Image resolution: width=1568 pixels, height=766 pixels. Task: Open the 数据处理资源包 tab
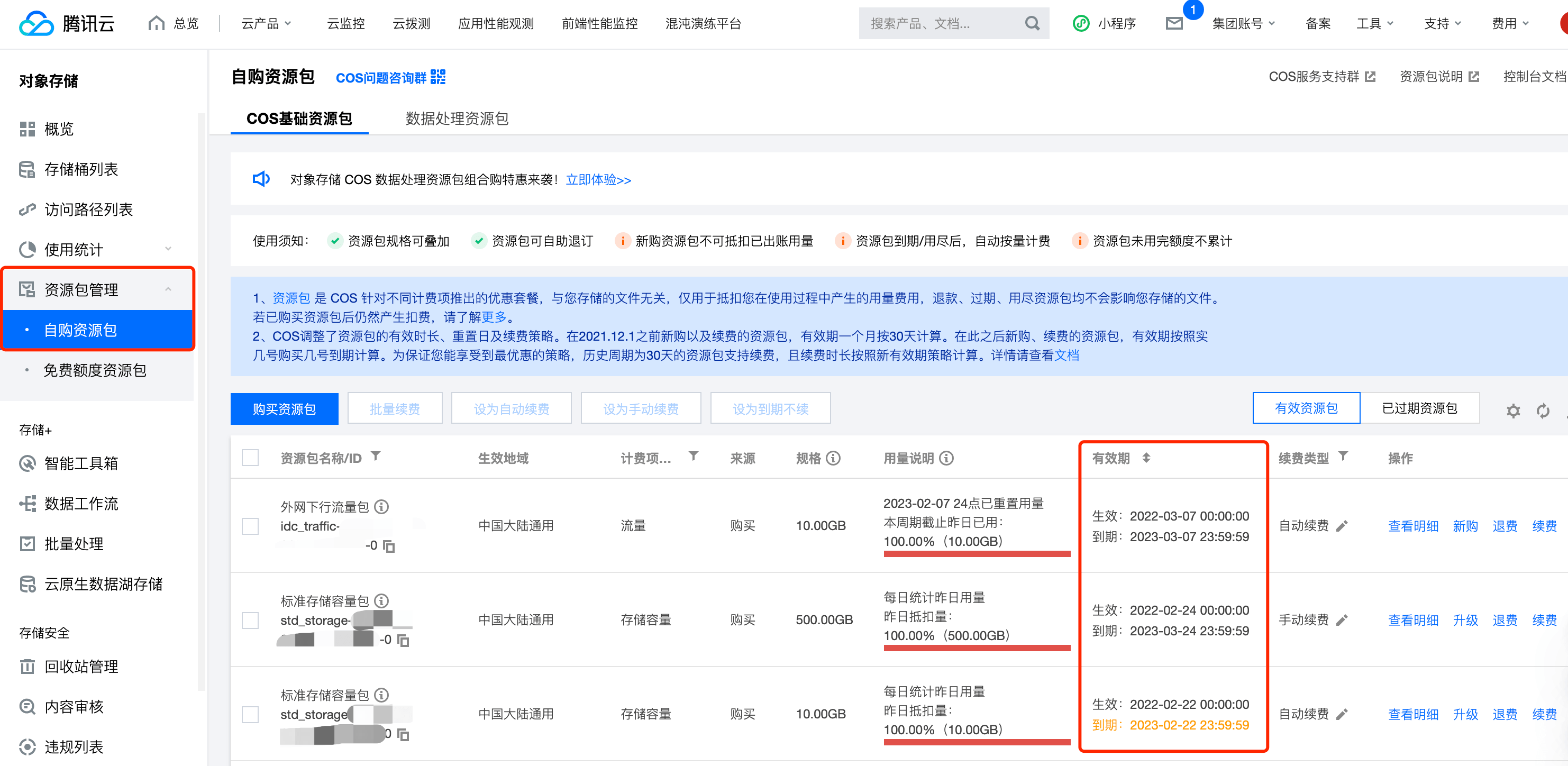457,118
